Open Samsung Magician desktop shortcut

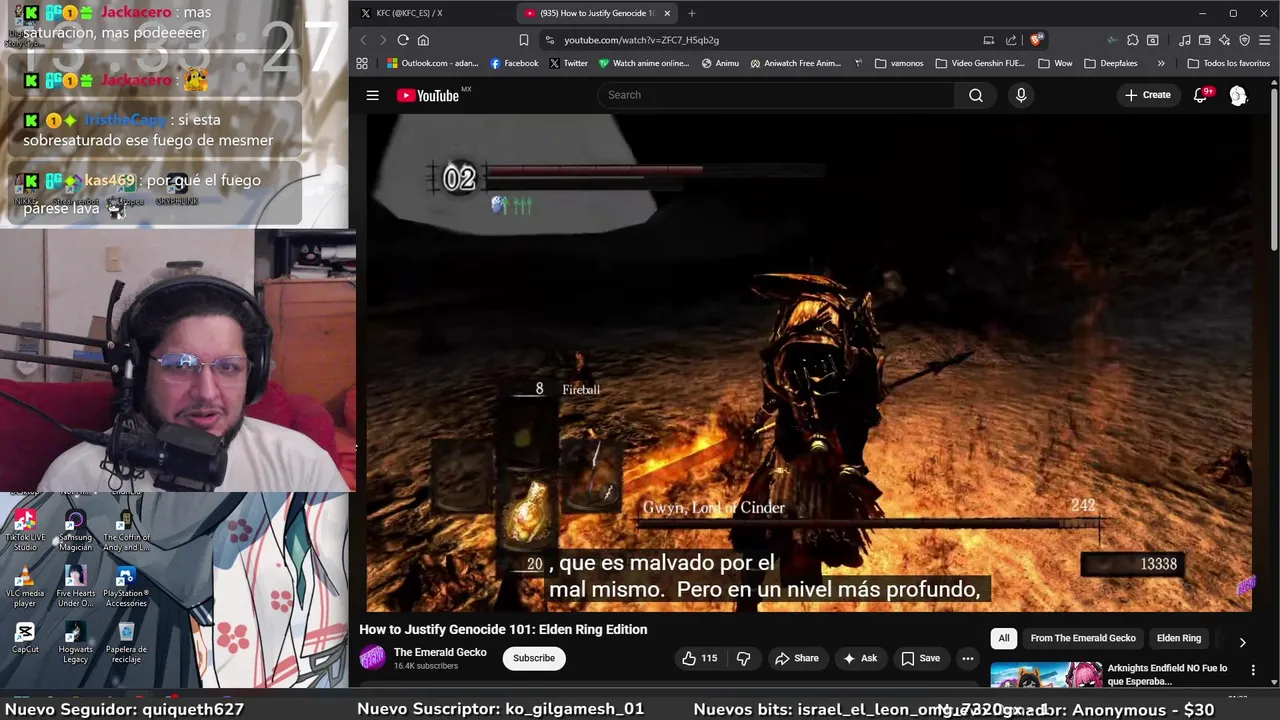pyautogui.click(x=75, y=530)
